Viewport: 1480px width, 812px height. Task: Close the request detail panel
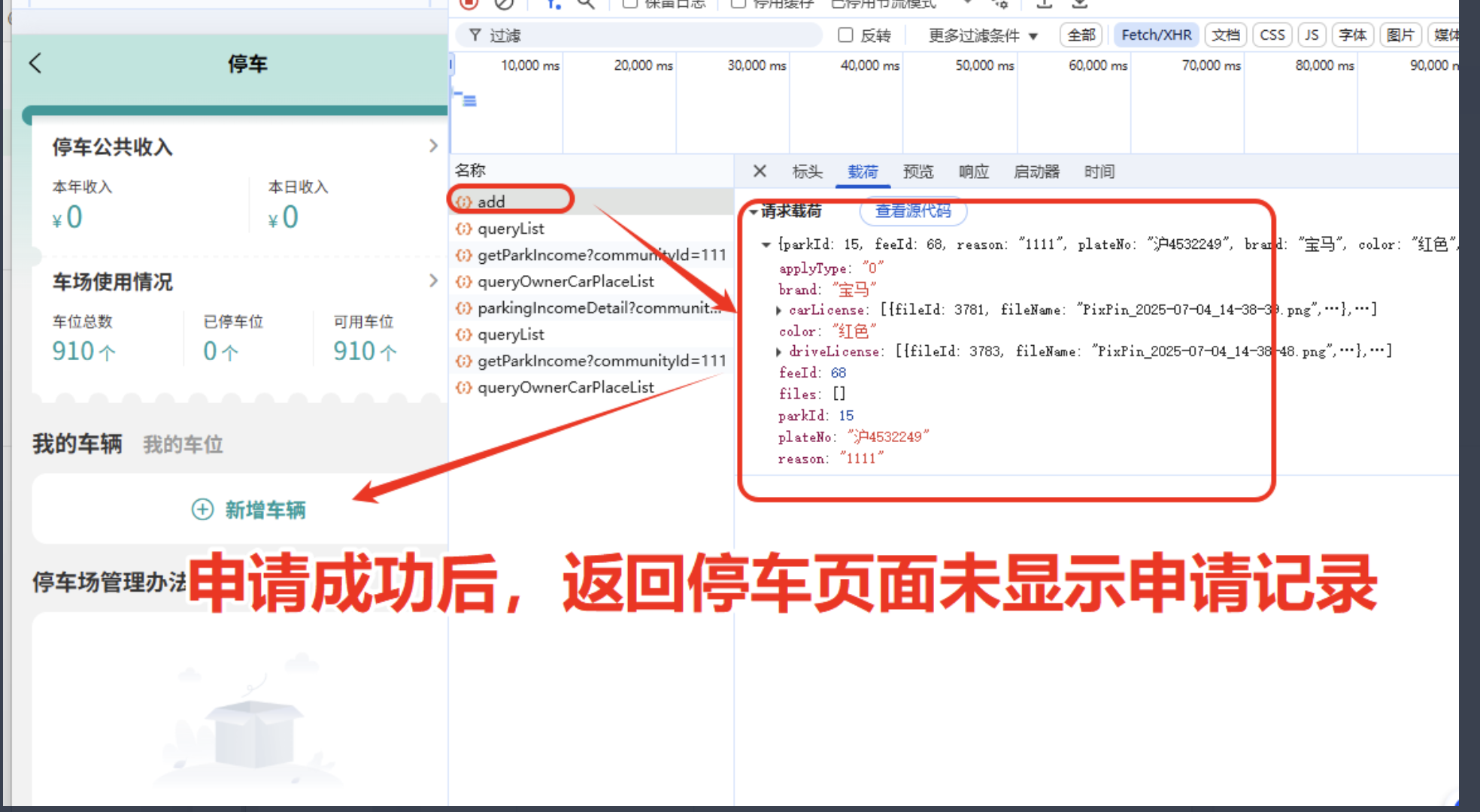760,171
